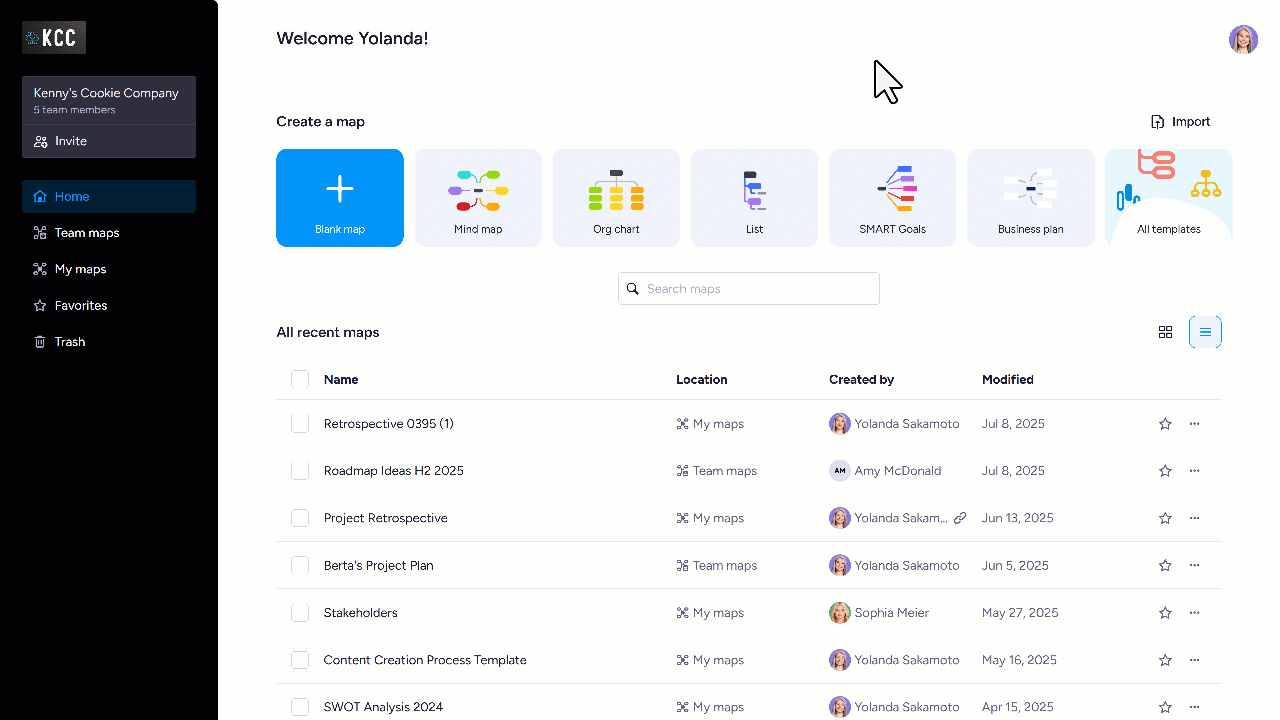1280x720 pixels.
Task: Star the Roadmap Ideas H2 2025 map
Action: coord(1165,471)
